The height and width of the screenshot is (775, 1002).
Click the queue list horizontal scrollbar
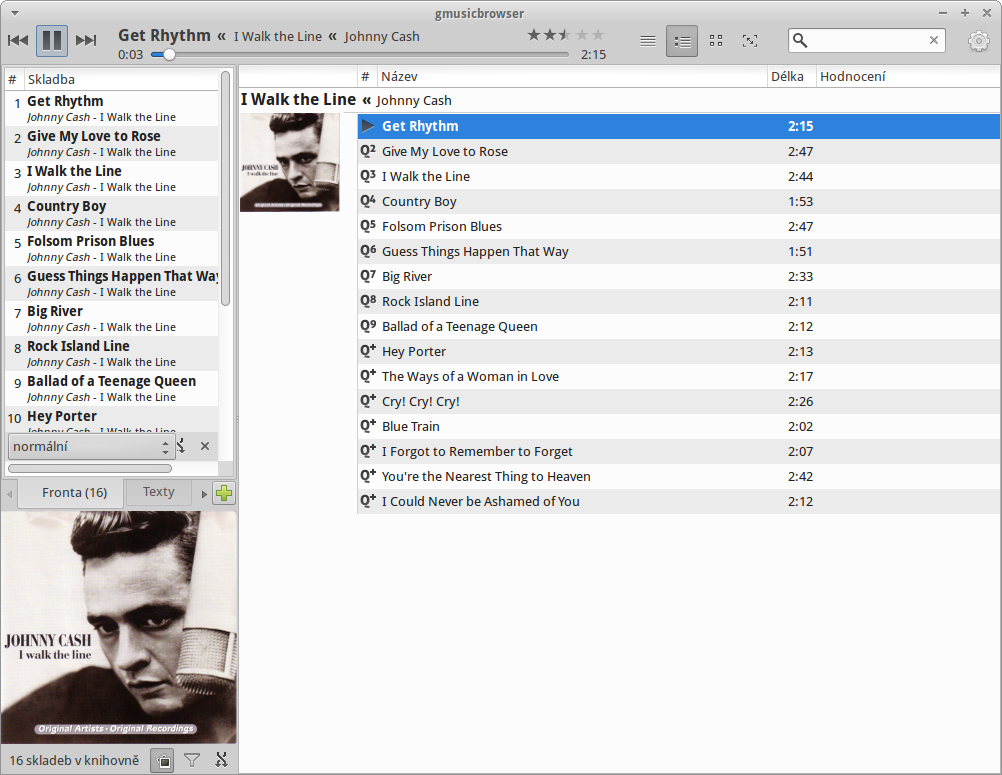[90, 468]
